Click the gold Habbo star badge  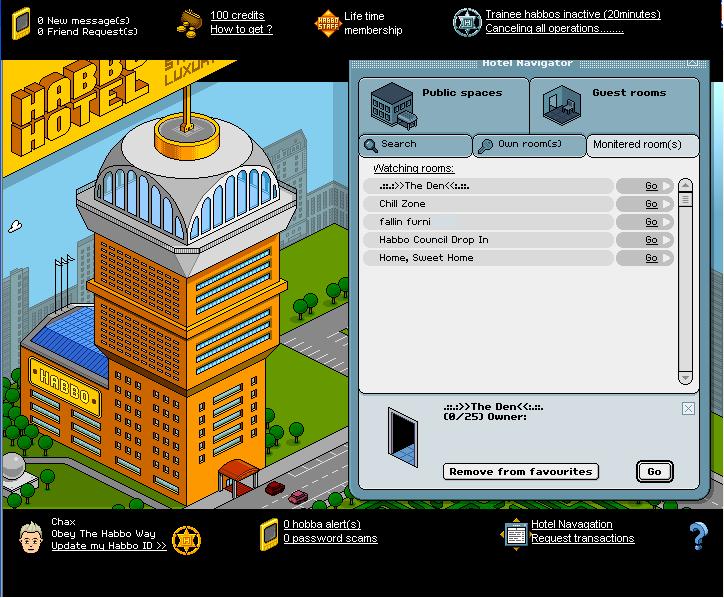point(187,540)
